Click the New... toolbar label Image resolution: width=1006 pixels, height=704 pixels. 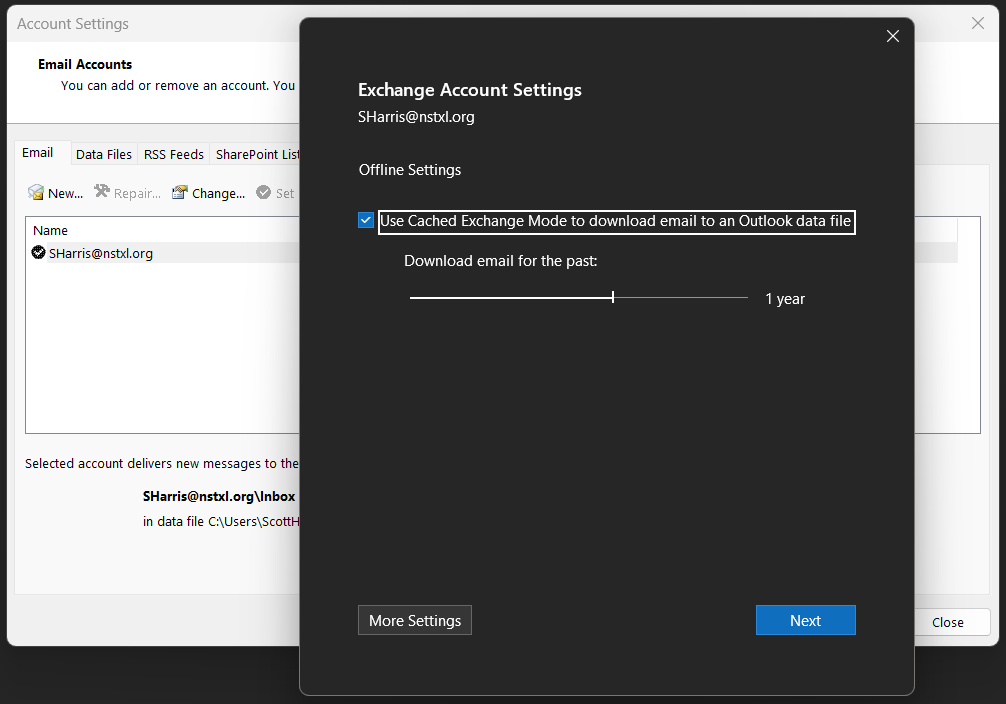click(65, 193)
